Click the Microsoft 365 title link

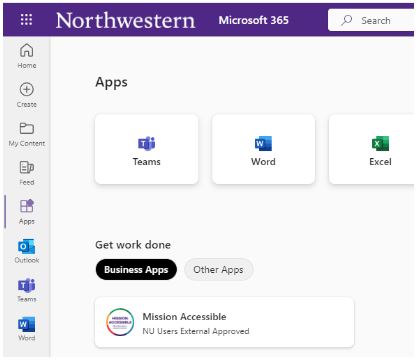coord(253,20)
